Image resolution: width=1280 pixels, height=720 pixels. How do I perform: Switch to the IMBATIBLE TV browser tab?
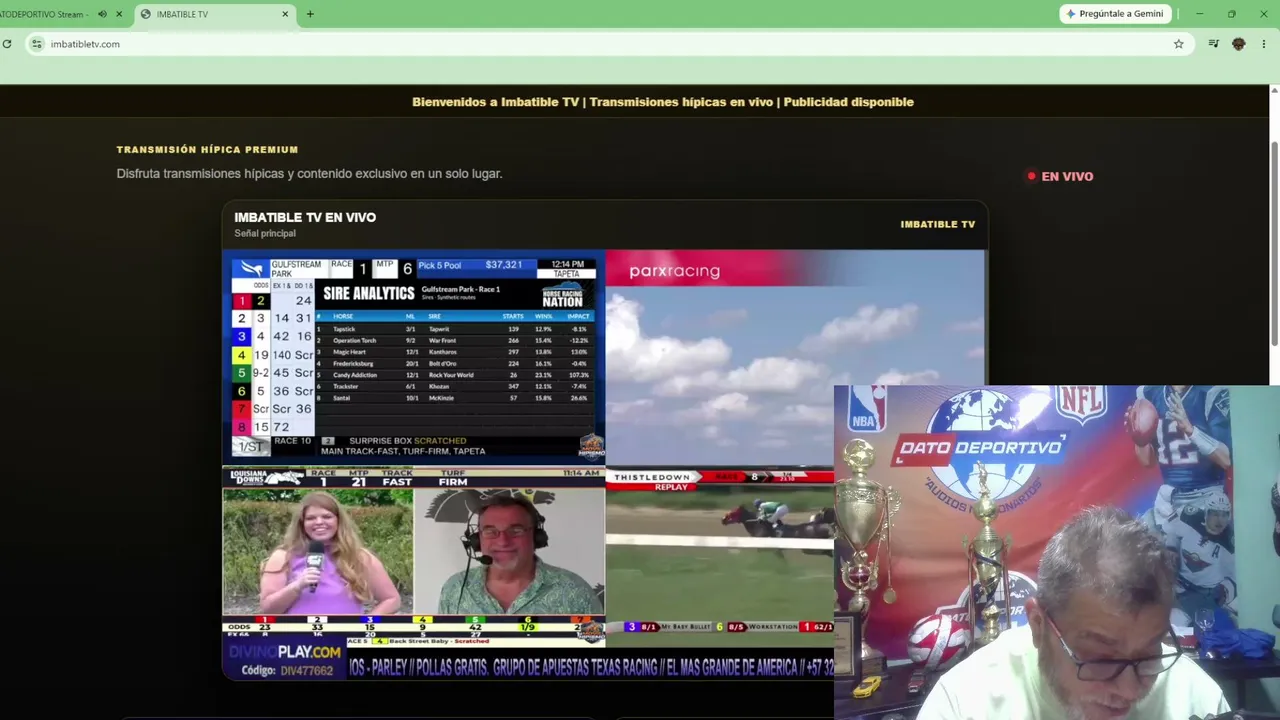coord(213,14)
